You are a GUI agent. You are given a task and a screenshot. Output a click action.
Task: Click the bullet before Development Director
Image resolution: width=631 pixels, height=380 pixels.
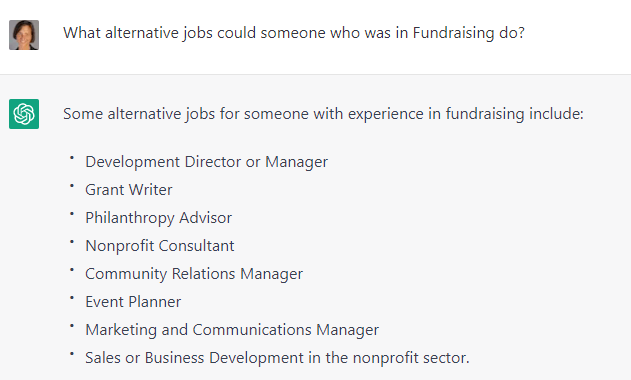[x=72, y=158]
